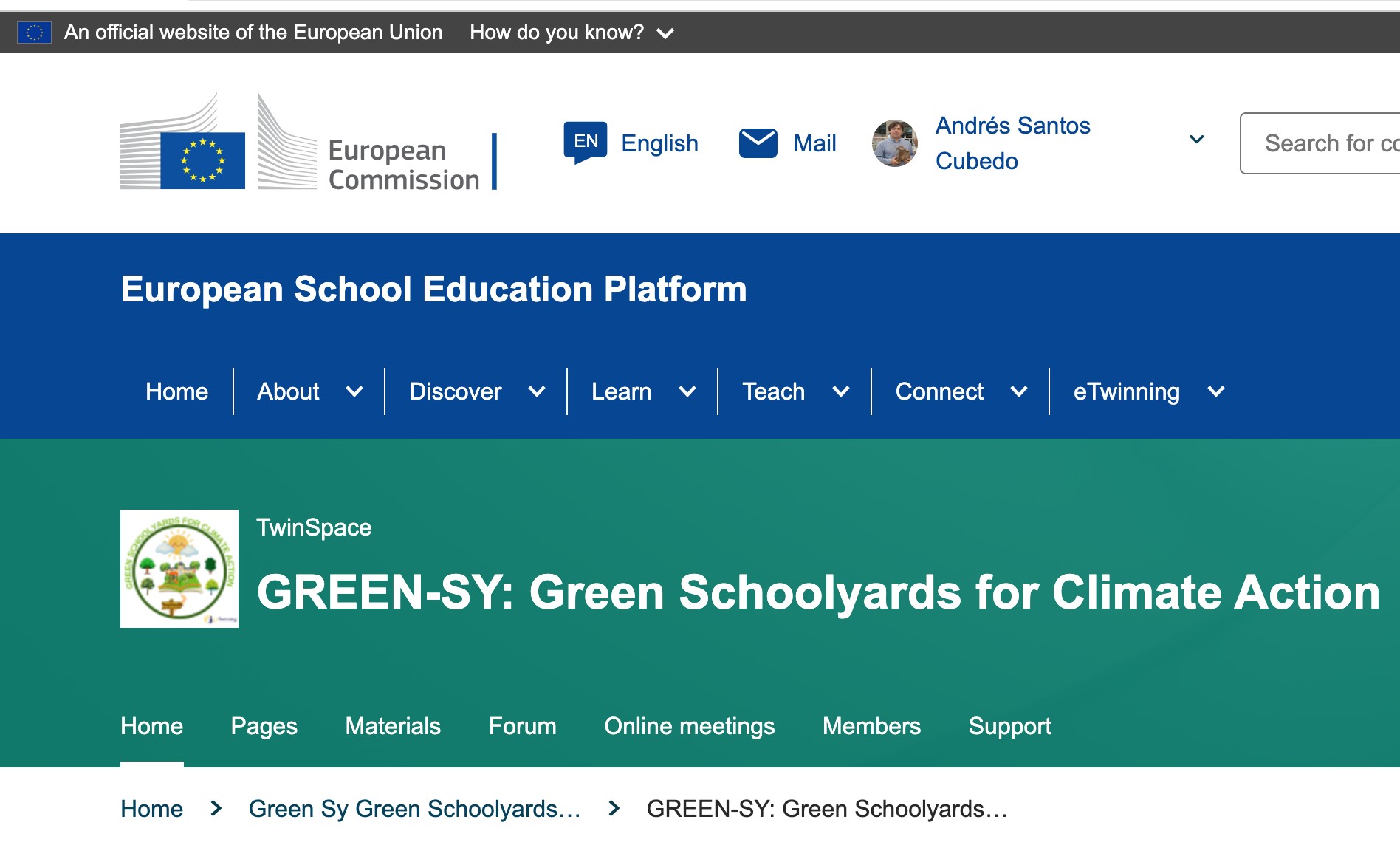Switch to the Forum tab

(x=523, y=726)
